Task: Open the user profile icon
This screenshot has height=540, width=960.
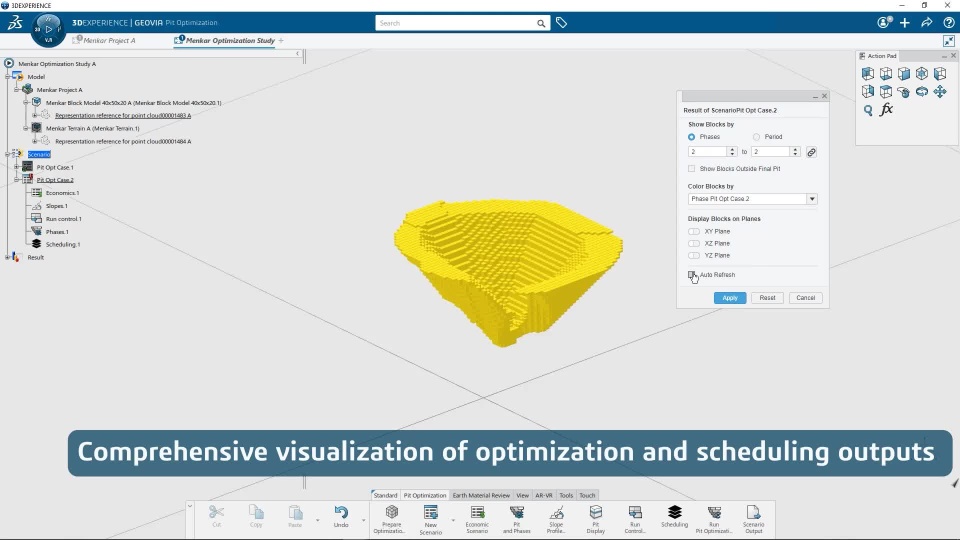Action: [883, 23]
